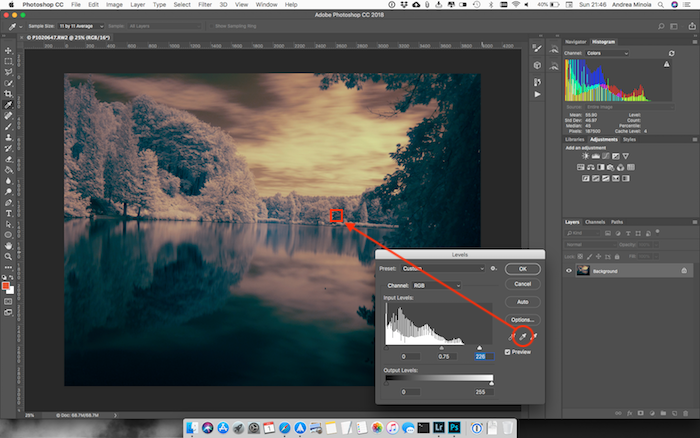Open the Levels Channel RGB dropdown

click(436, 285)
